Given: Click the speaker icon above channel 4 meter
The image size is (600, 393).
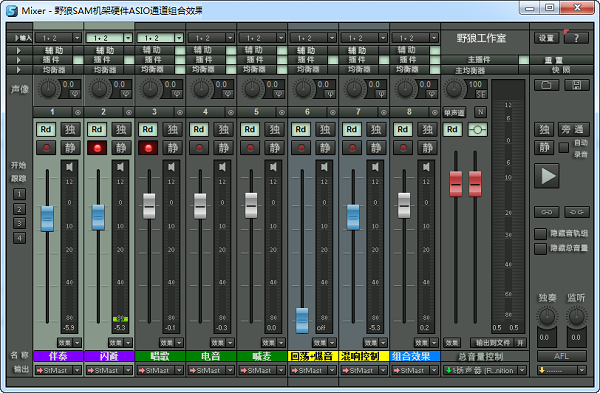Looking at the screenshot, I should tap(222, 167).
